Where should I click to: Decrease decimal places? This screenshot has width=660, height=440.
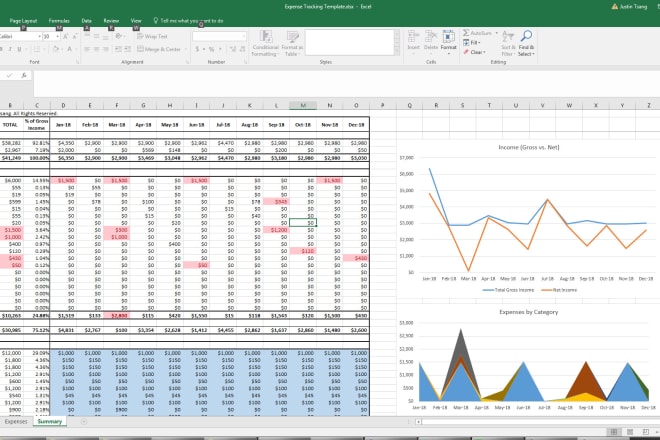tap(242, 49)
